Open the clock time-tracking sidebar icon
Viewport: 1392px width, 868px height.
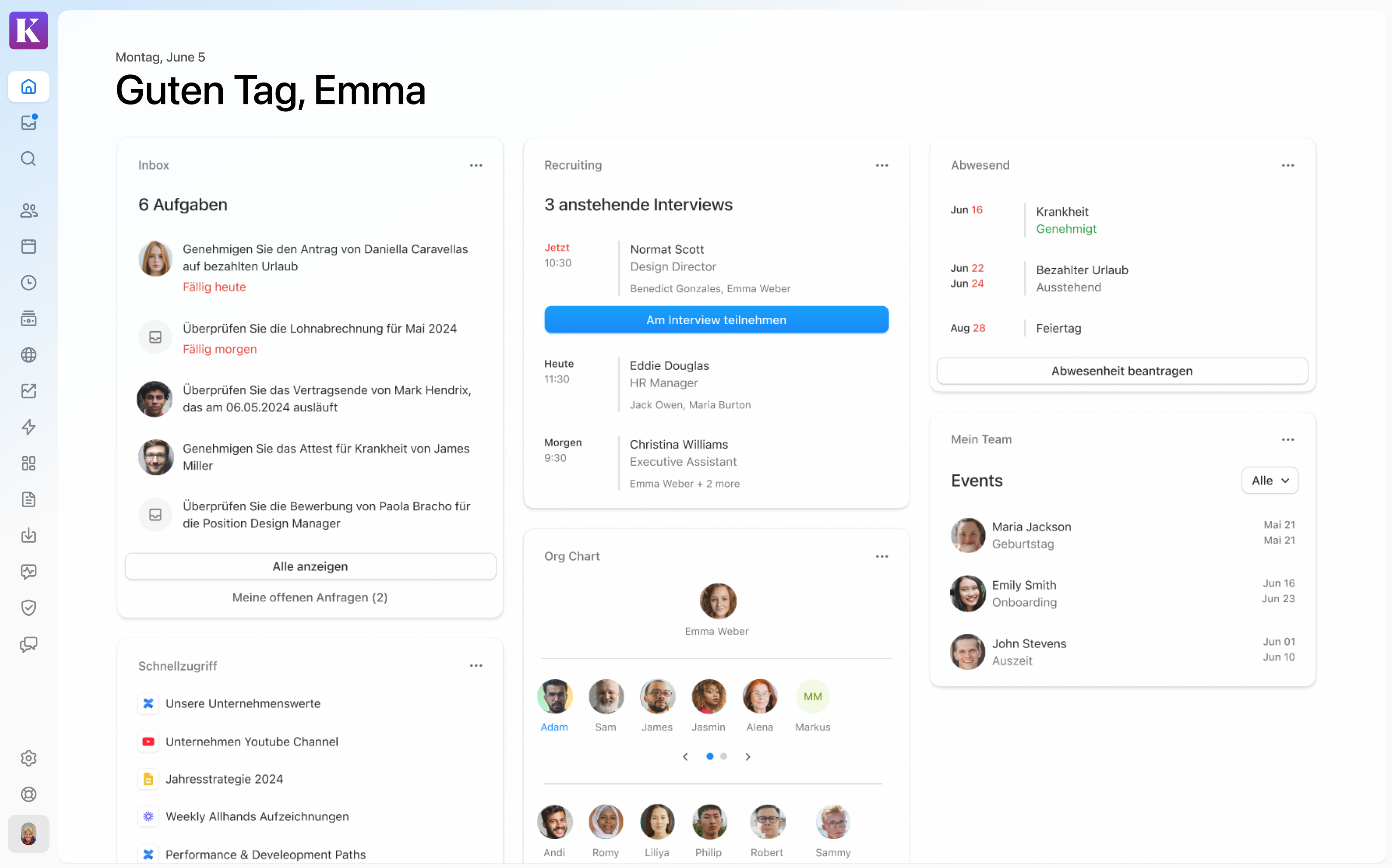pyautogui.click(x=28, y=283)
